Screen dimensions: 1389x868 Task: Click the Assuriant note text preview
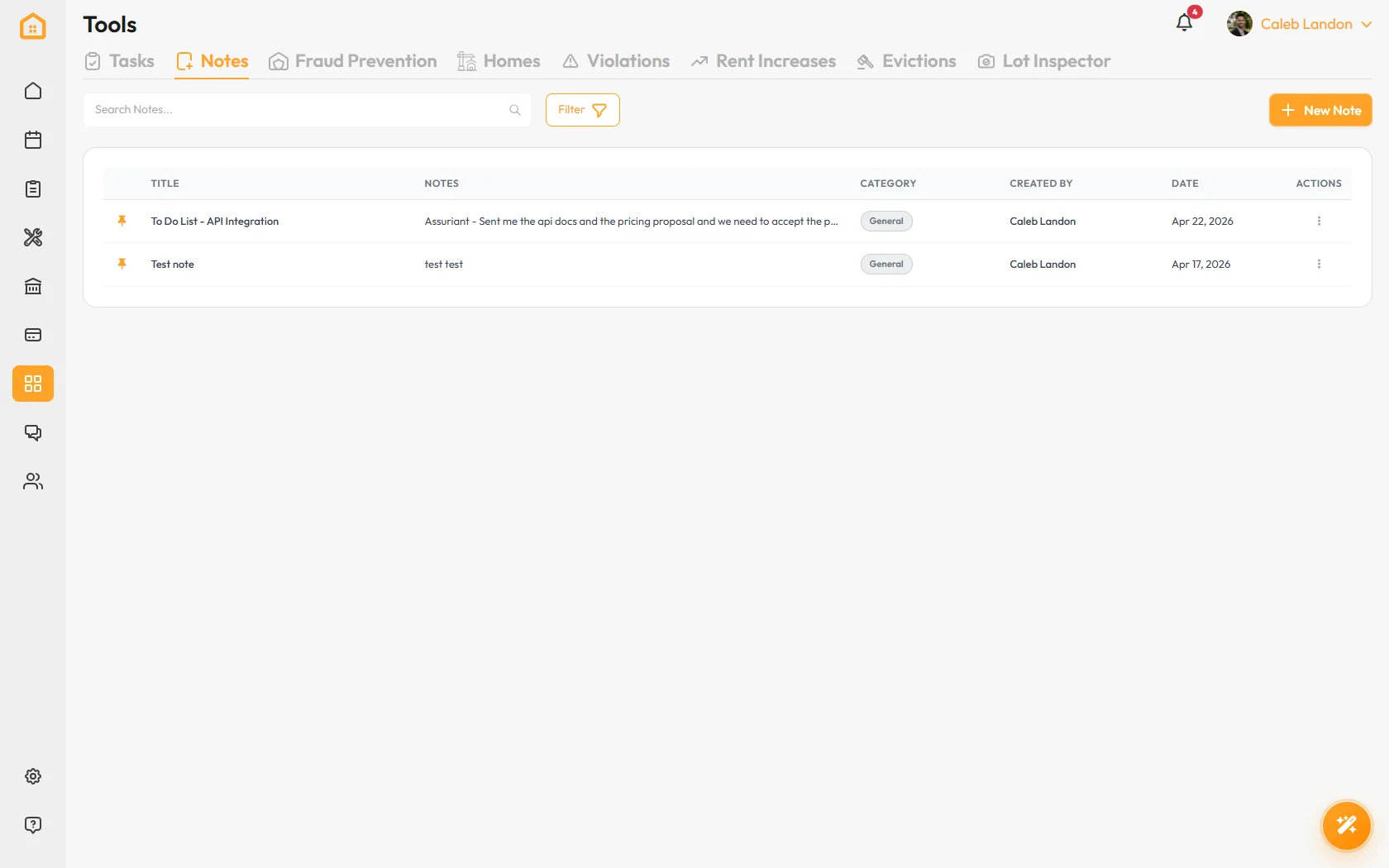pyautogui.click(x=632, y=222)
